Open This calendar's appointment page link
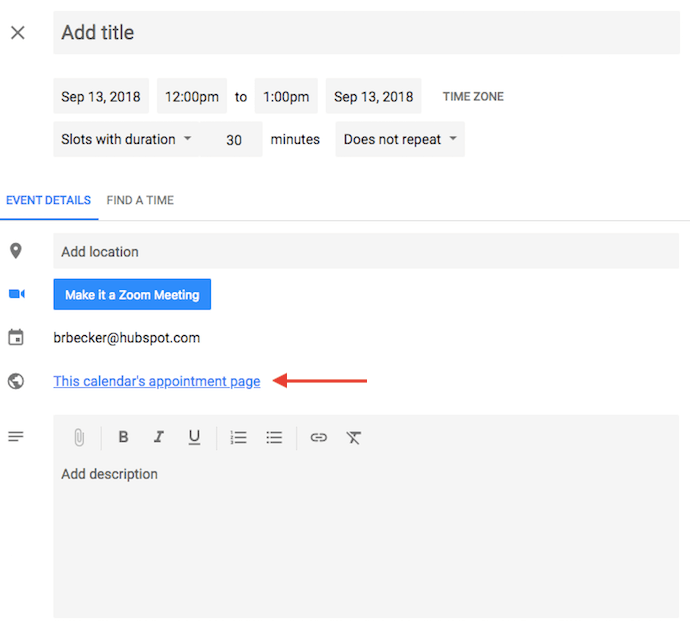 (x=157, y=381)
